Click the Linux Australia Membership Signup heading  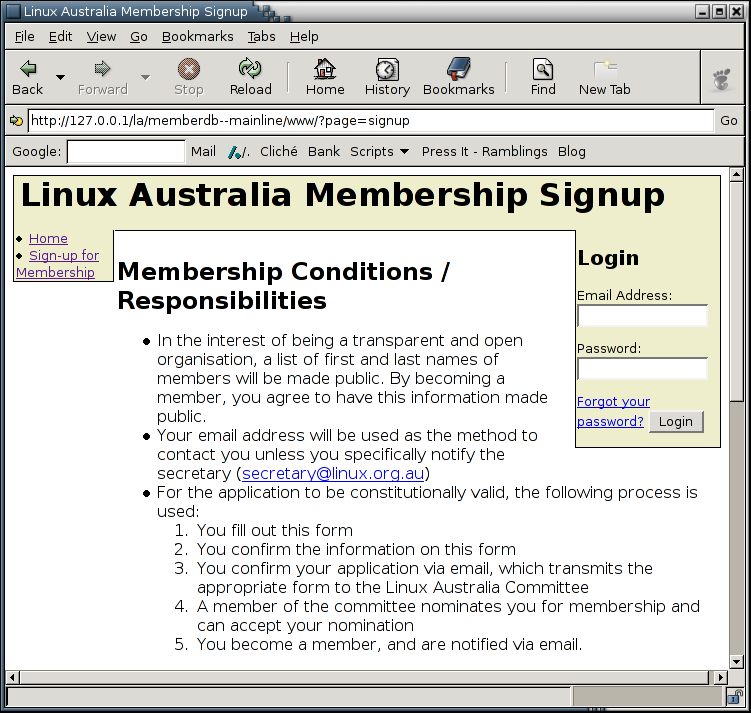pos(343,195)
